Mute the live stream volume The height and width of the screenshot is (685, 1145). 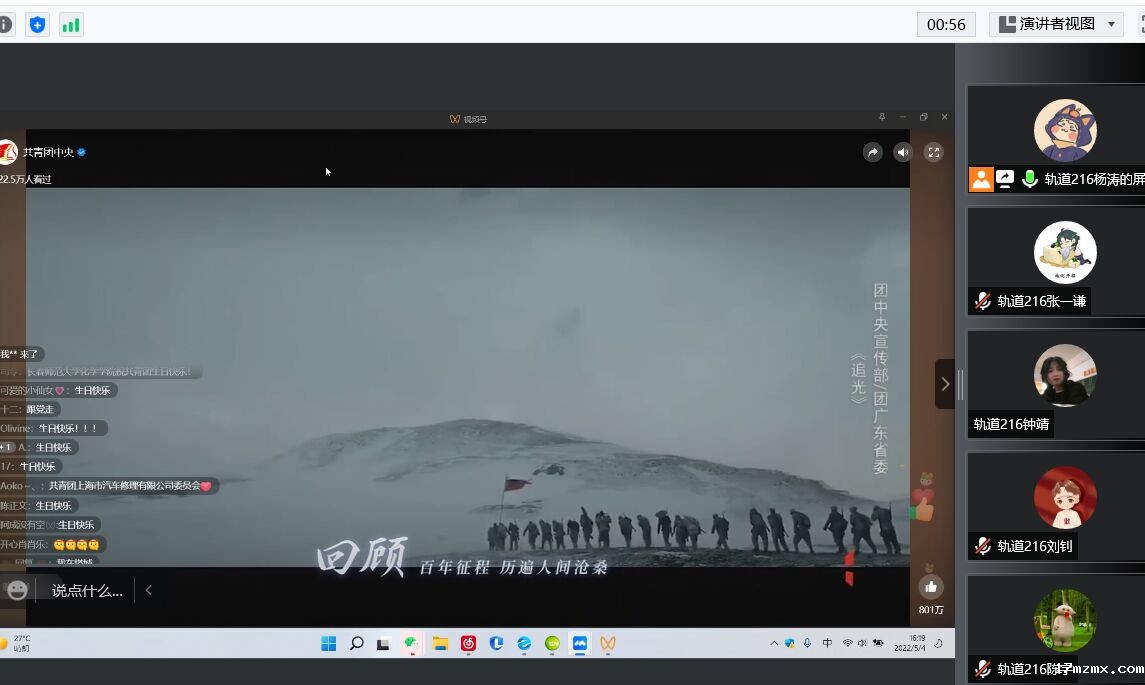903,152
